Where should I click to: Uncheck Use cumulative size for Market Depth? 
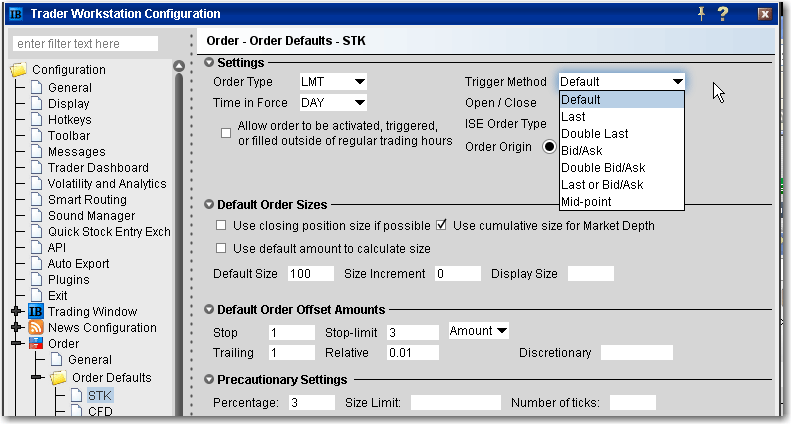coord(441,225)
